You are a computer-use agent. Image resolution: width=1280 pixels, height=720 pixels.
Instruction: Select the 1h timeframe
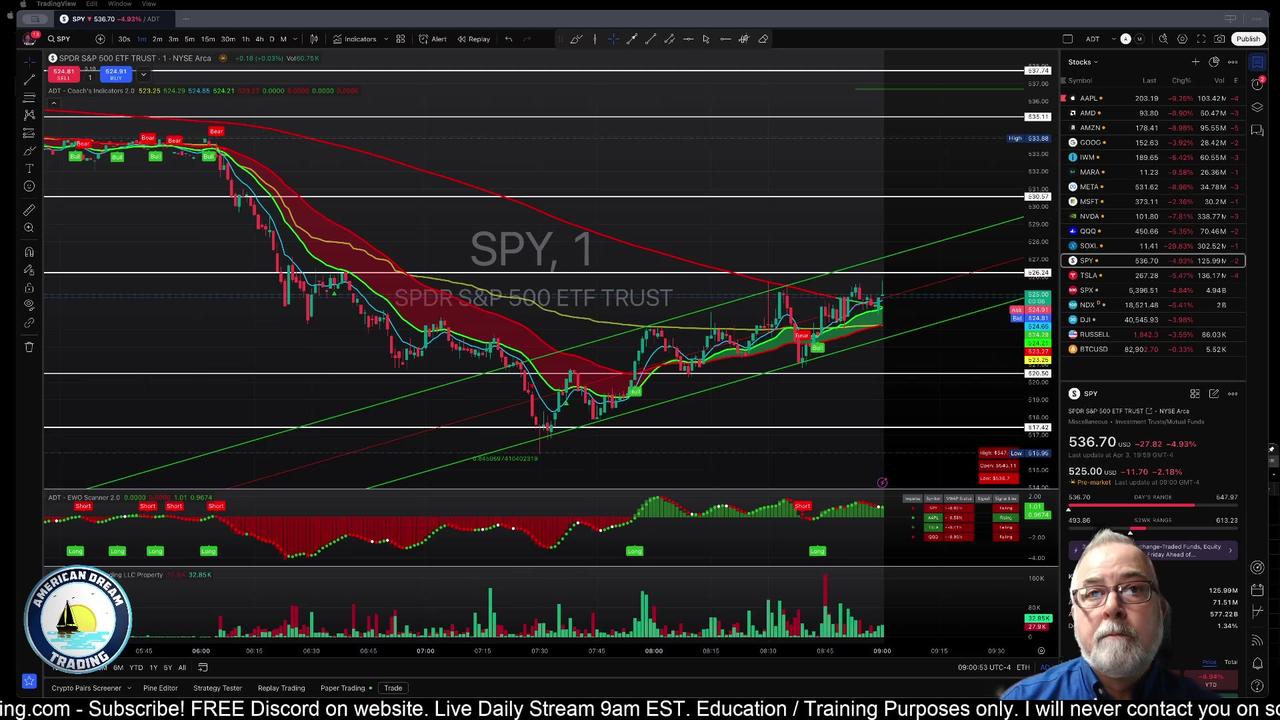246,39
